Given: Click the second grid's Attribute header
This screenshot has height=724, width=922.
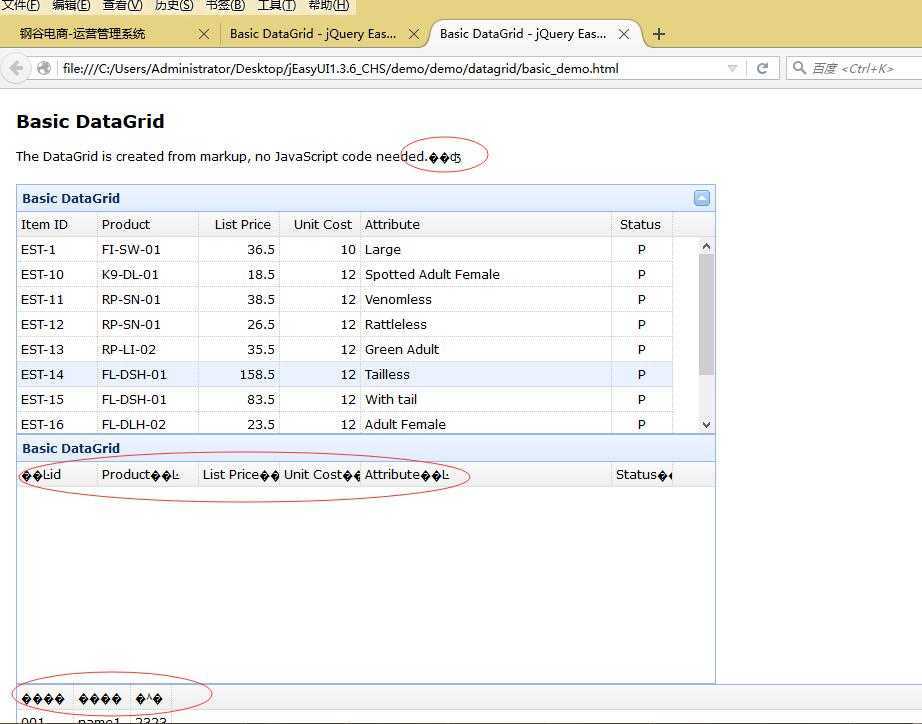Looking at the screenshot, I should coord(486,475).
